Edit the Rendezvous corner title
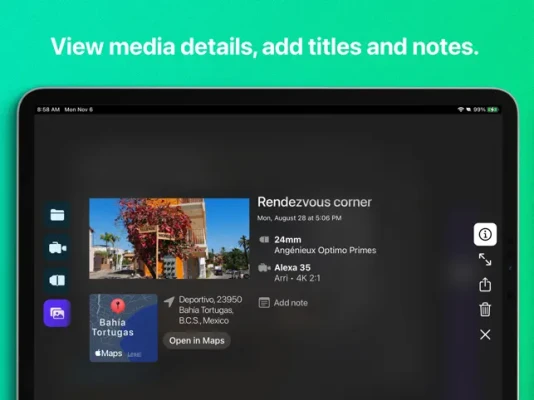Image resolution: width=534 pixels, height=400 pixels. (x=314, y=202)
